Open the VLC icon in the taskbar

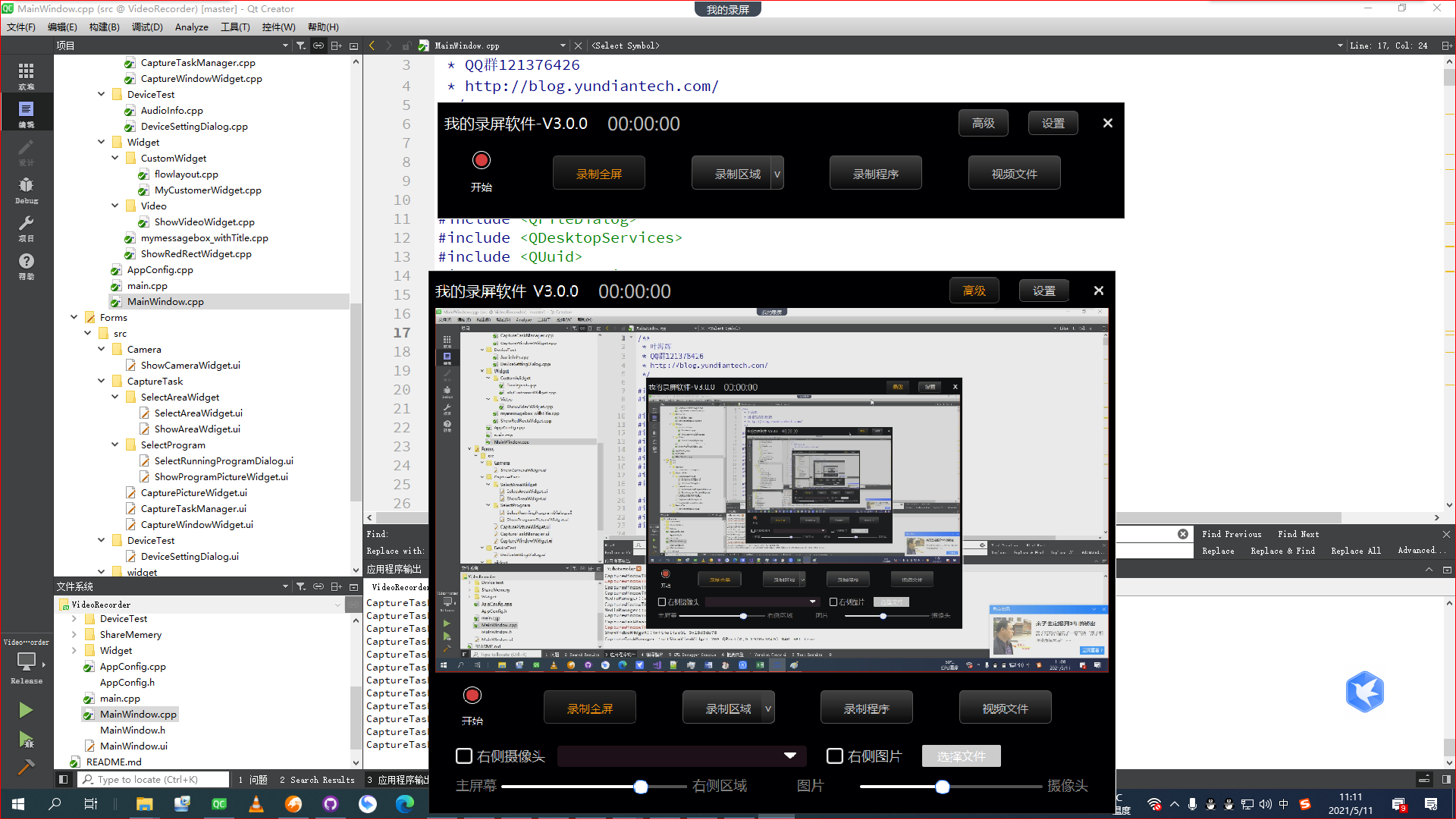point(256,804)
